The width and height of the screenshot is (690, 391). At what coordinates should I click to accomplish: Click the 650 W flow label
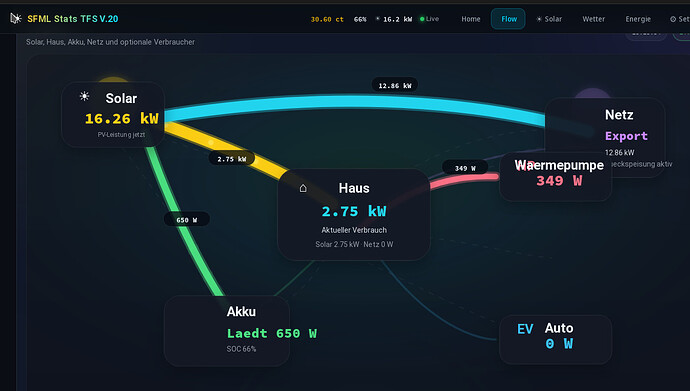pyautogui.click(x=187, y=220)
